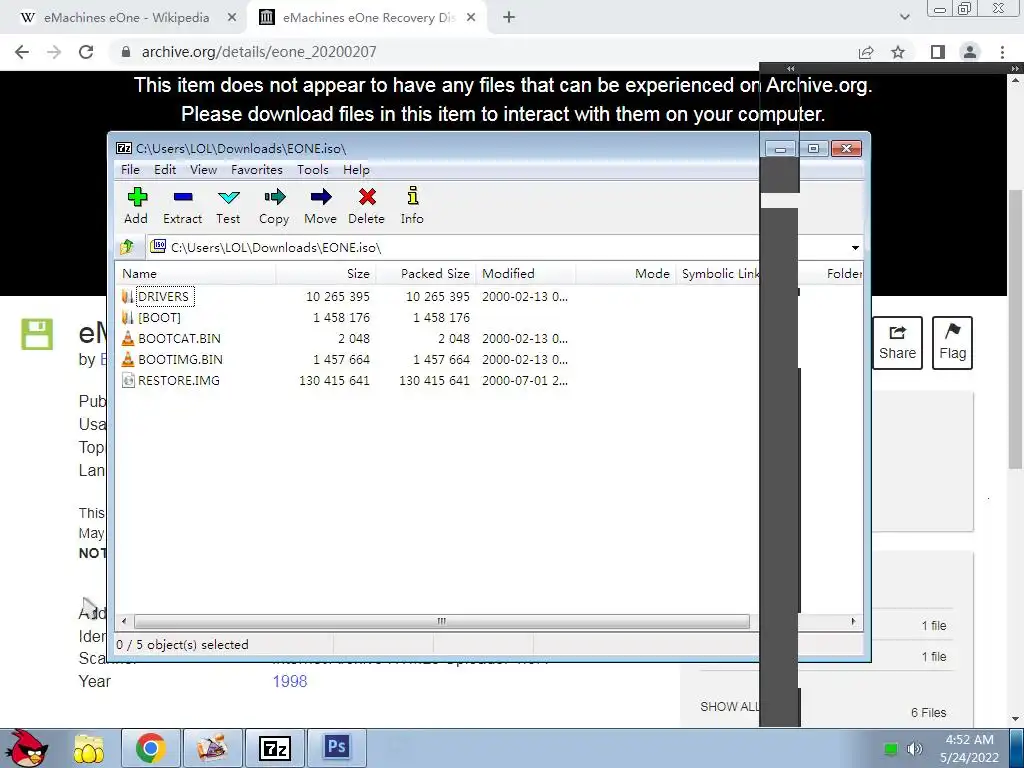This screenshot has height=768, width=1024.
Task: Click the archive.org URL address bar
Action: tap(483, 52)
